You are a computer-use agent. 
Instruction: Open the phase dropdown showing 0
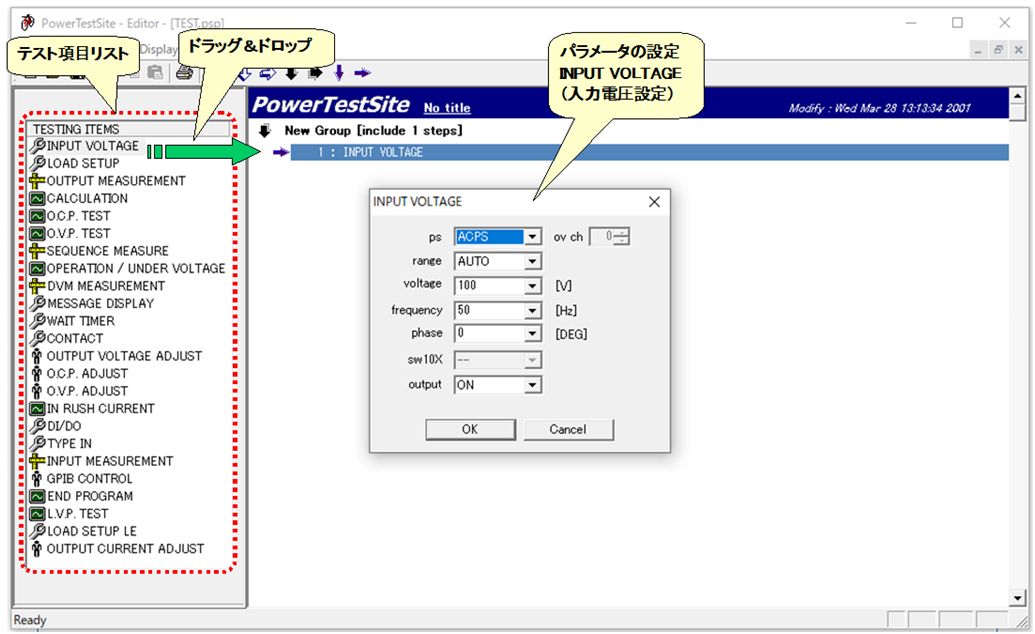pos(533,333)
